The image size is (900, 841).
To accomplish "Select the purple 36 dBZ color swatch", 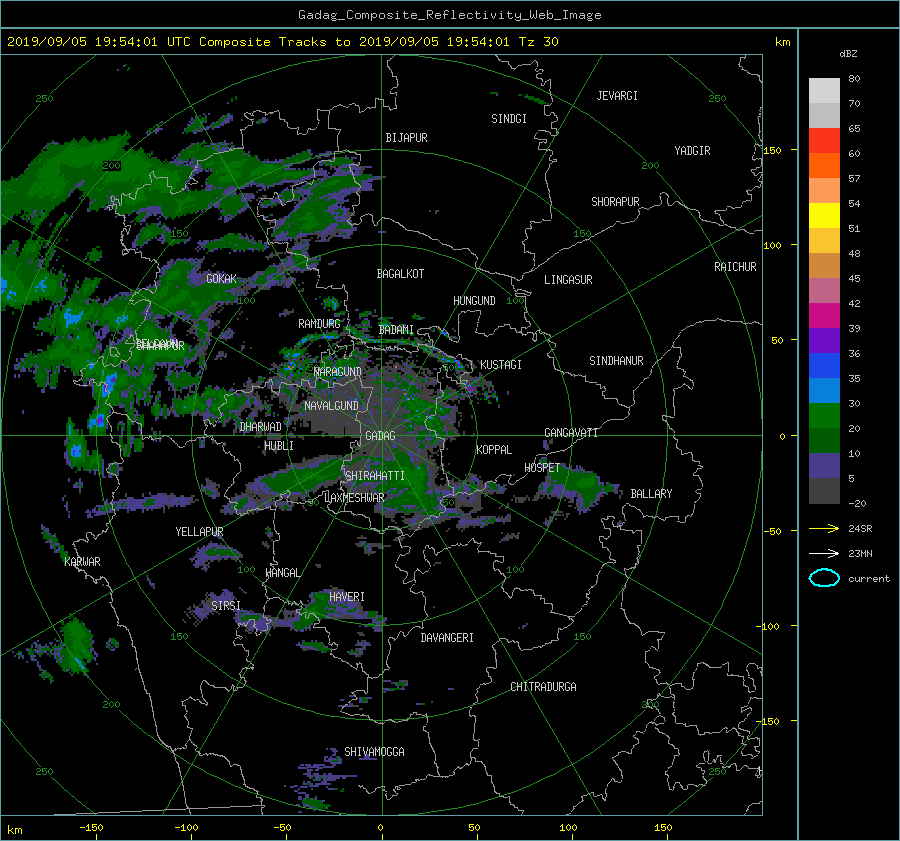I will pos(824,341).
